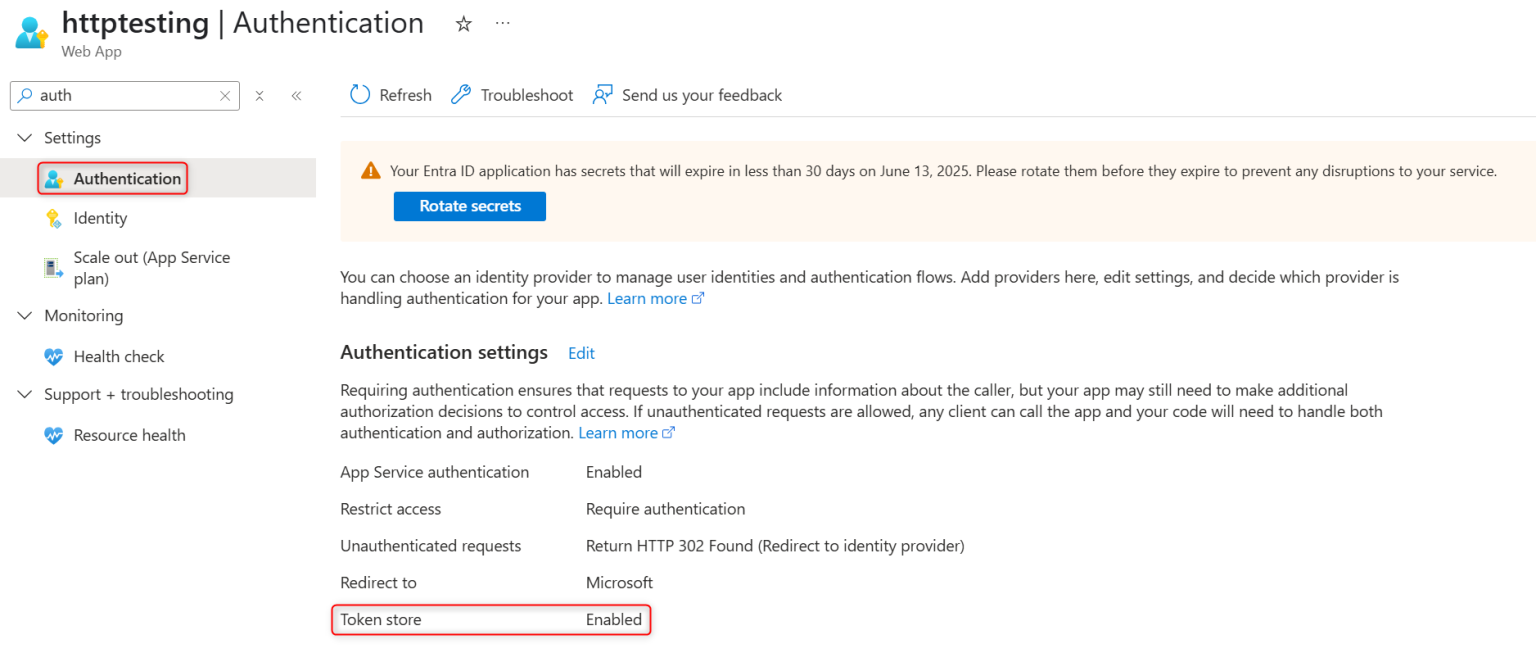
Task: Click the Health check heart icon
Action: click(x=54, y=356)
